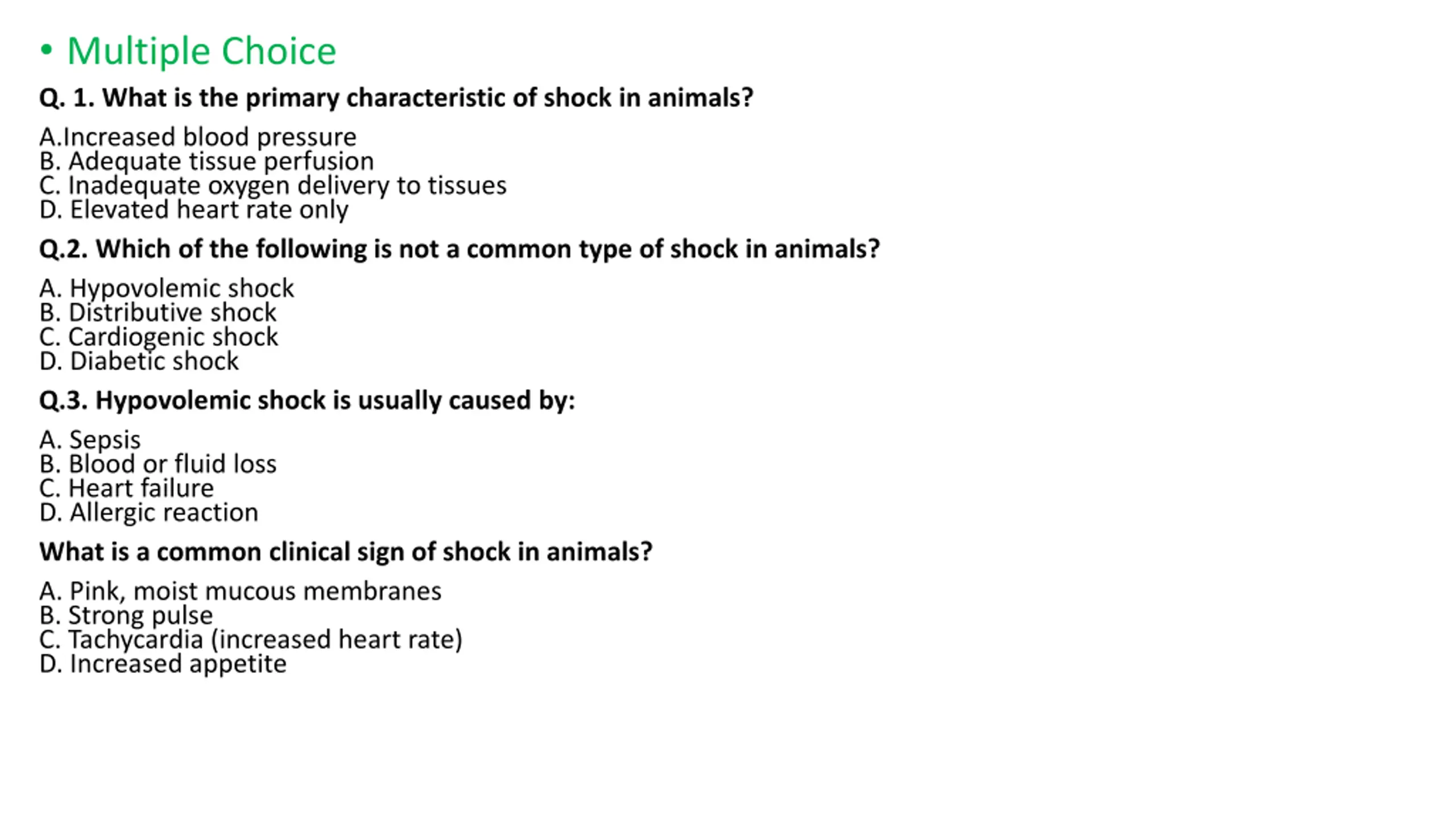
Task: Select C. Tachycardia (increased heart rate)
Action: [x=251, y=640]
